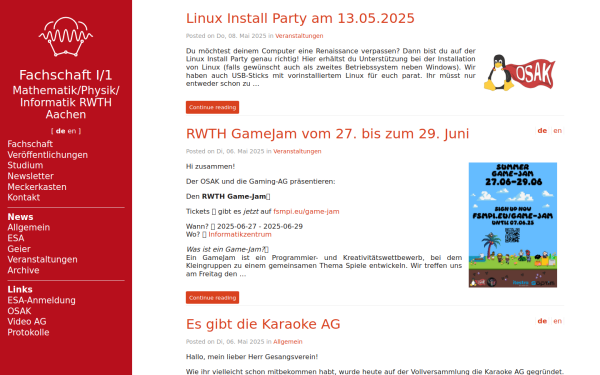The height and width of the screenshot is (375, 600).
Task: Click 'Hallo, mein lieber Herr Gesangsverein!' text
Action: (x=252, y=357)
